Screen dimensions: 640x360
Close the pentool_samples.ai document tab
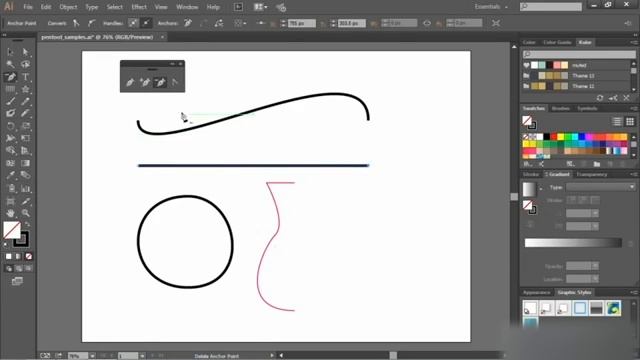(162, 37)
